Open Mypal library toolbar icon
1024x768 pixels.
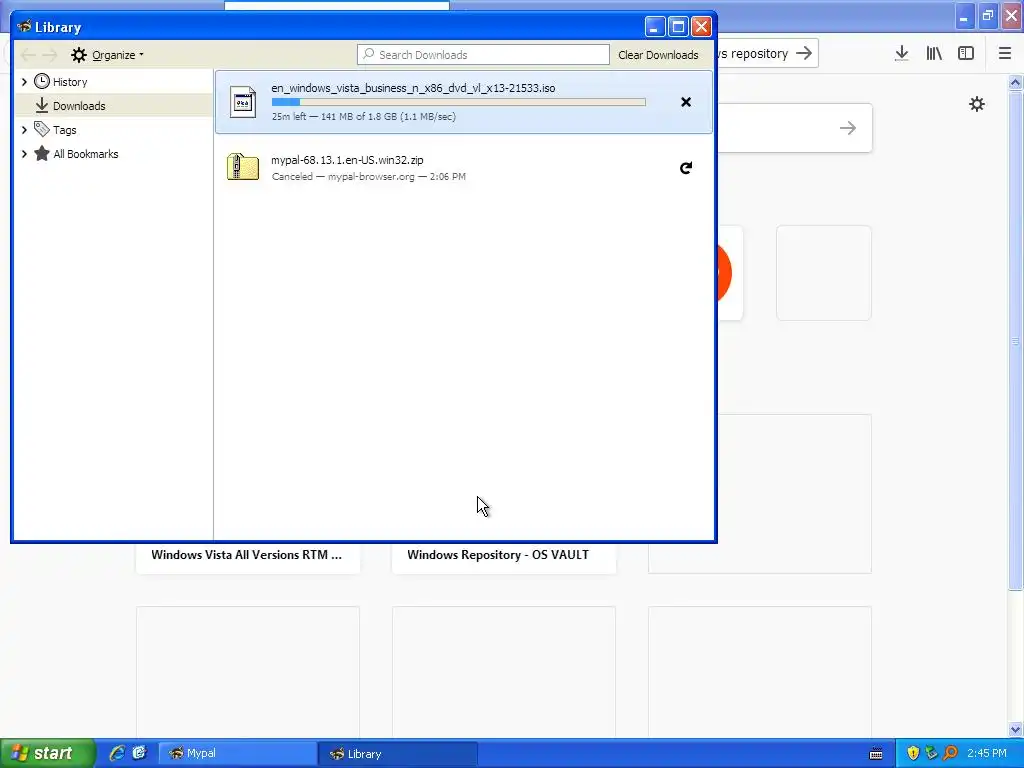click(934, 54)
